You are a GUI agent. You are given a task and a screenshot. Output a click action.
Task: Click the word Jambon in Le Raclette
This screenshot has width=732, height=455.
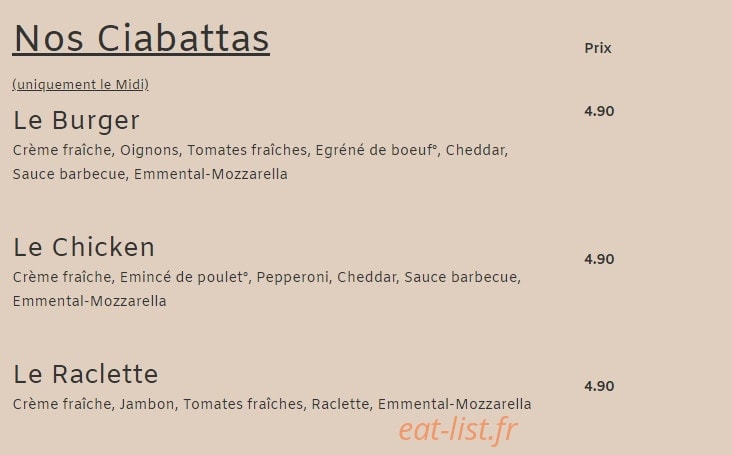[147, 404]
